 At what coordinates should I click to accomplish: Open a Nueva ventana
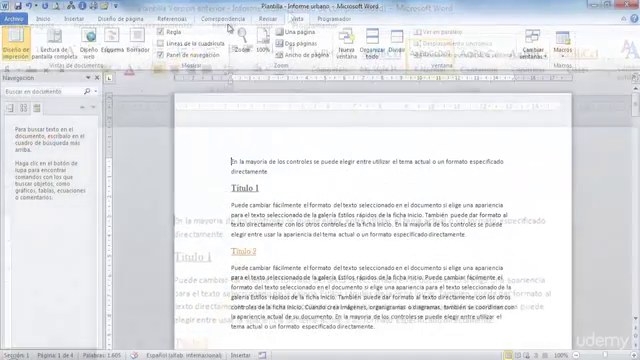(x=347, y=43)
